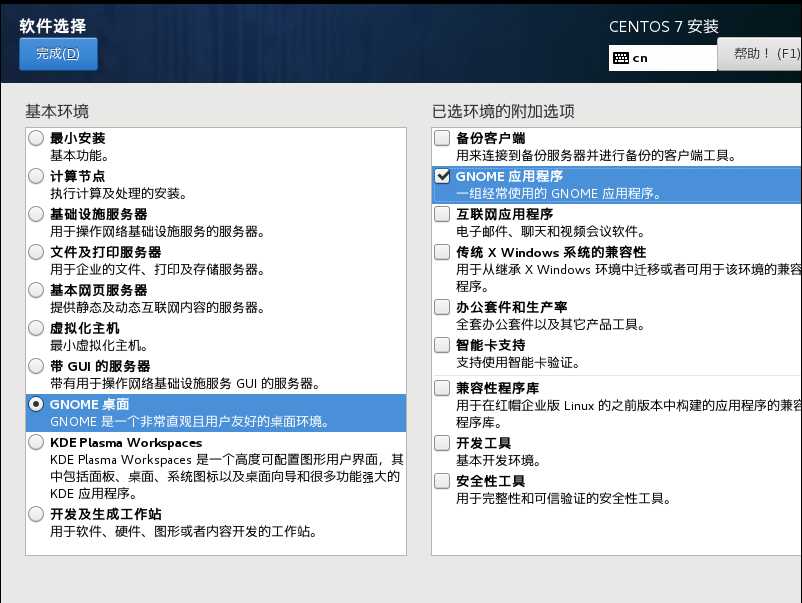This screenshot has height=603, width=802.
Task: Uncheck the GNOME 应用程序 checkbox
Action: point(442,176)
